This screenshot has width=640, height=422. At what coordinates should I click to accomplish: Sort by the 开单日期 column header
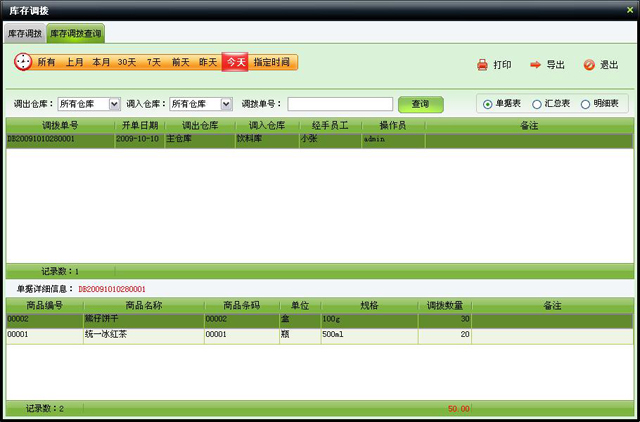(x=140, y=126)
